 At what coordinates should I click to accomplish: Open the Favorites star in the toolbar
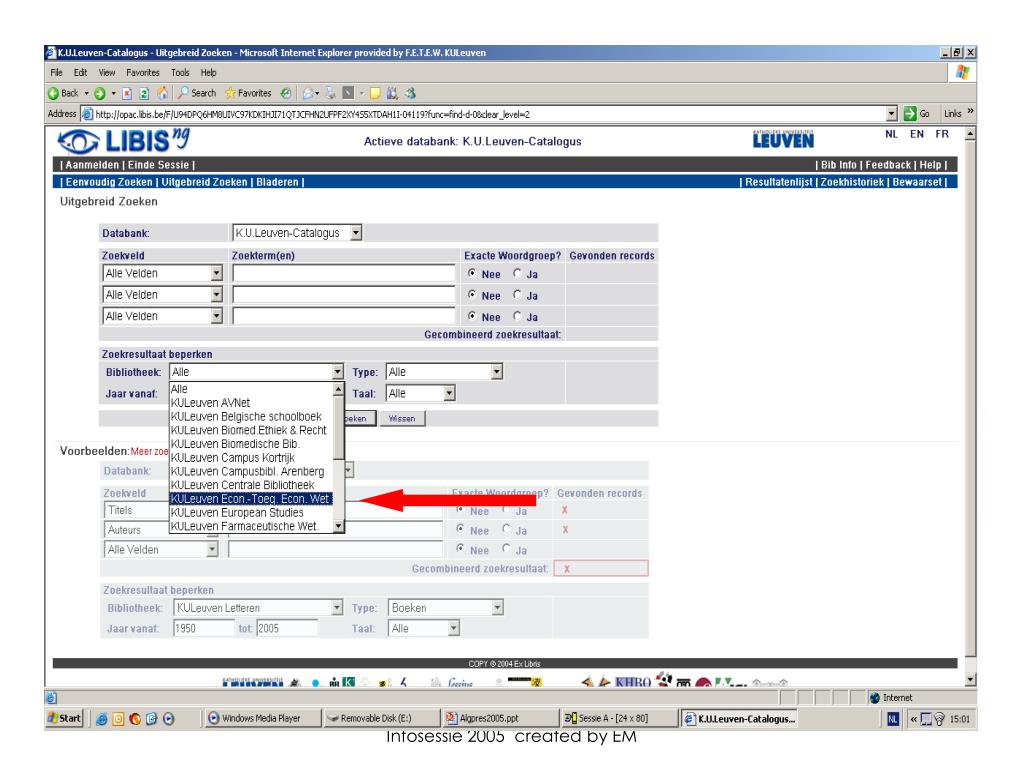[248, 93]
